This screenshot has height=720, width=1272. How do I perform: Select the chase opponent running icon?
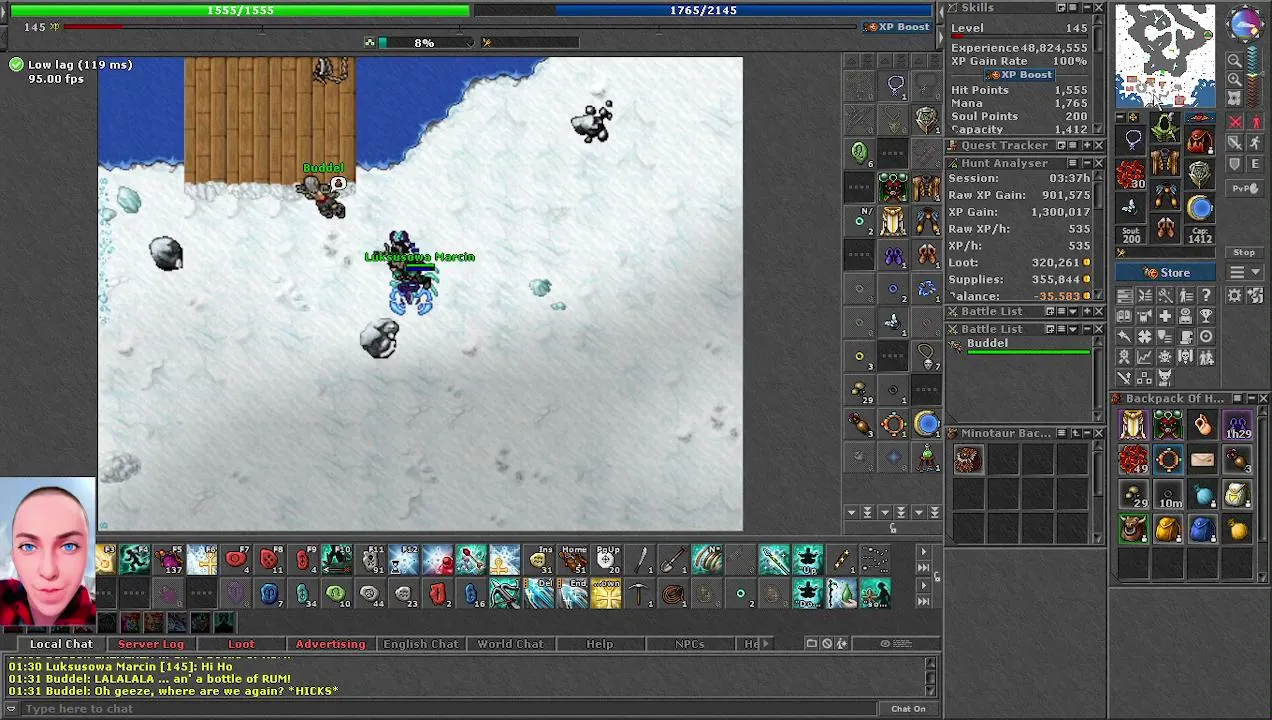tap(1255, 142)
